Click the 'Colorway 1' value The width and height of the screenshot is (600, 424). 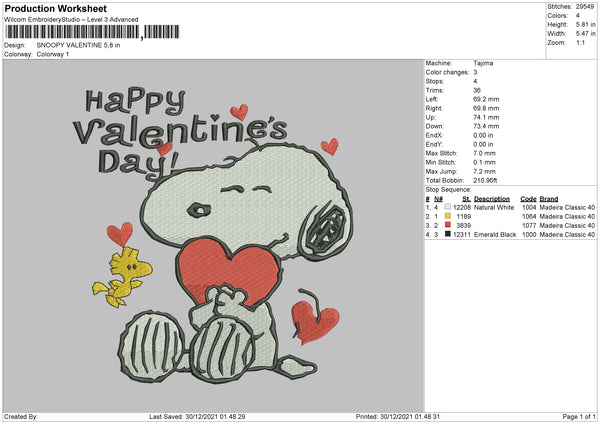pyautogui.click(x=53, y=54)
